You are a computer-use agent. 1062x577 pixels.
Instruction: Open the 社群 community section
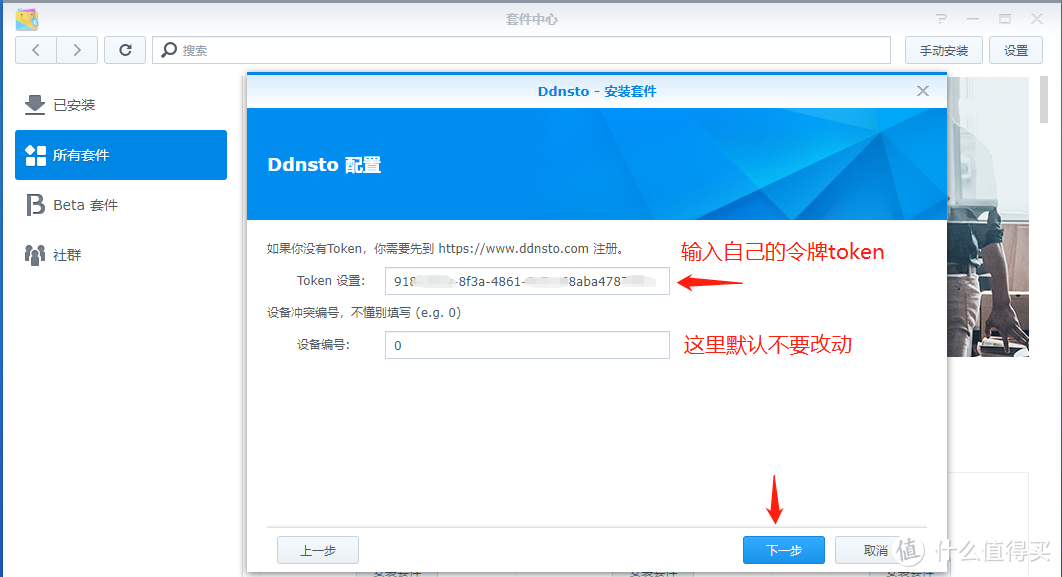pyautogui.click(x=121, y=255)
